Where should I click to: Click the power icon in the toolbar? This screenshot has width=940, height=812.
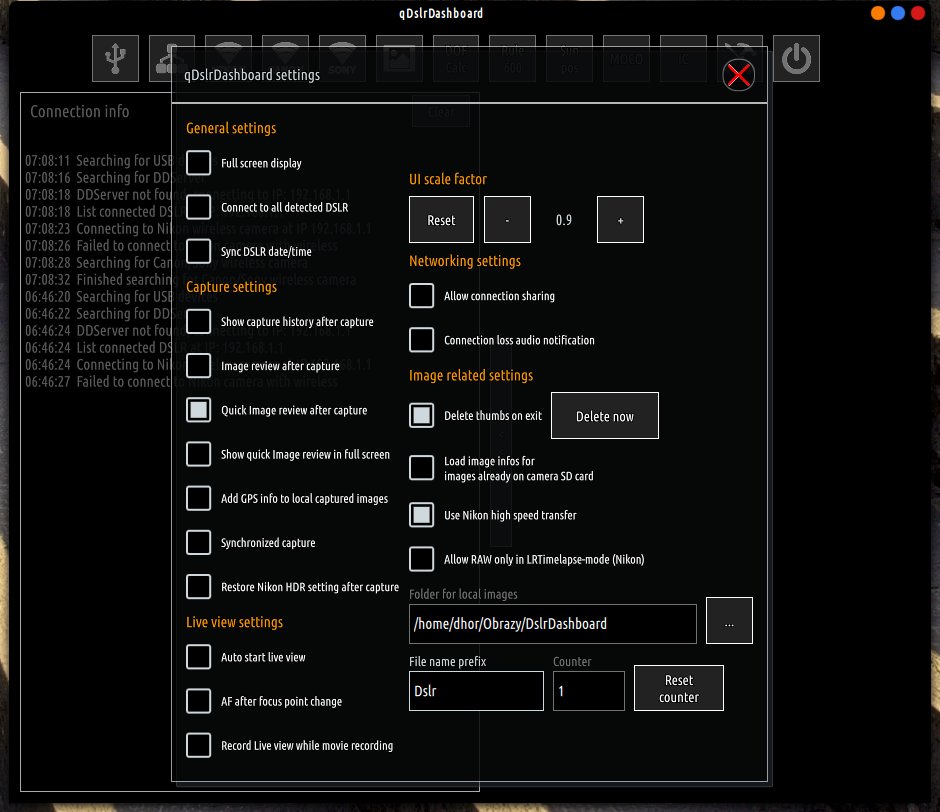click(x=796, y=58)
